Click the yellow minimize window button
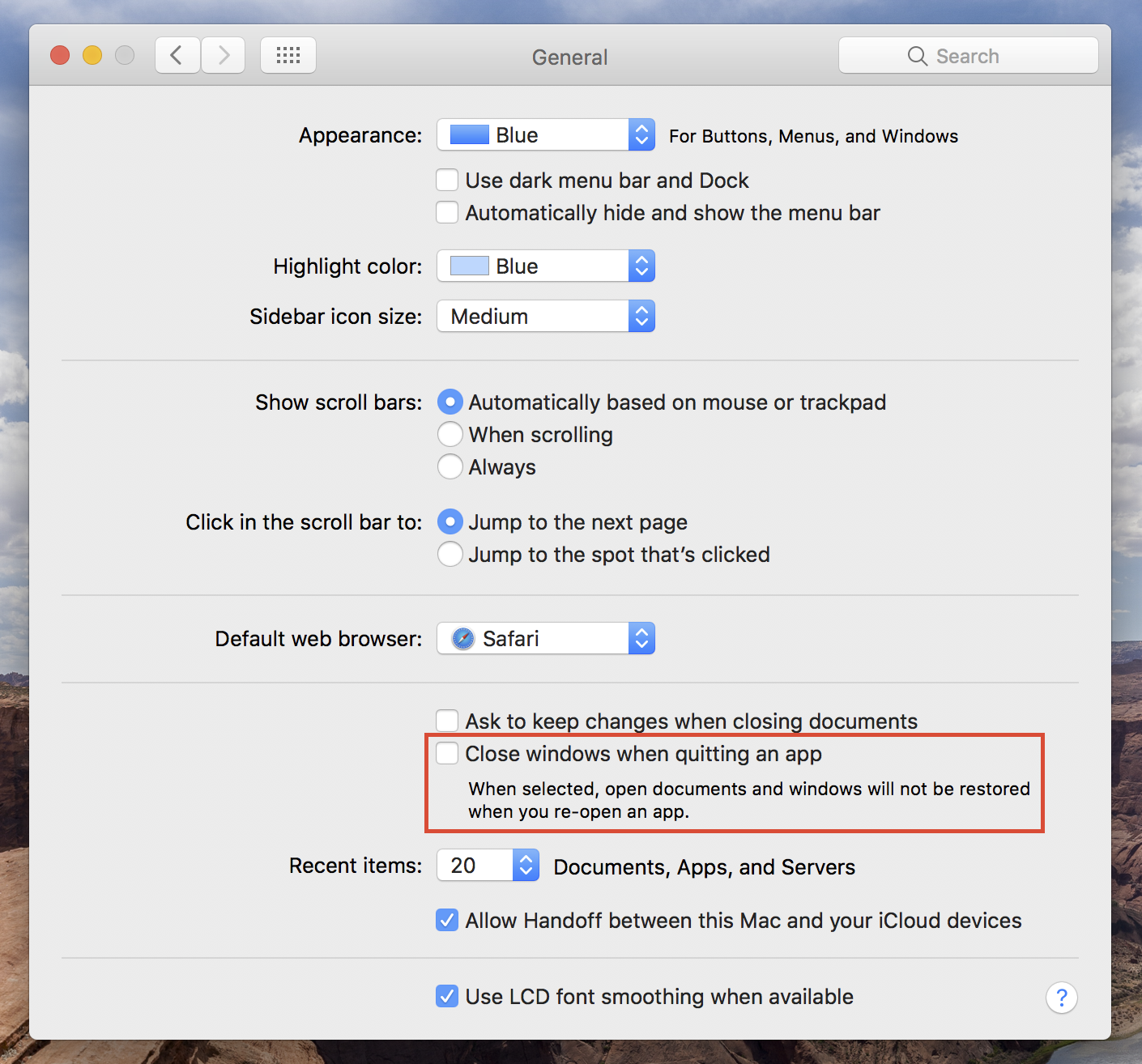Viewport: 1142px width, 1064px height. click(x=92, y=55)
